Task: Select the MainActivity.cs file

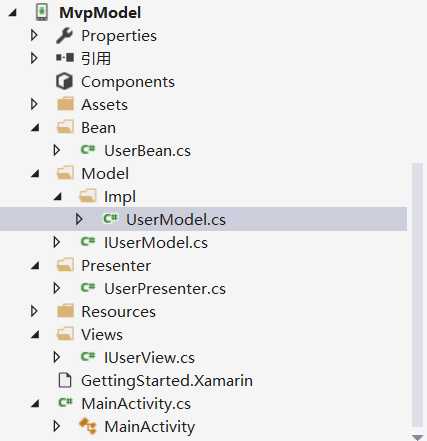Action: point(136,404)
